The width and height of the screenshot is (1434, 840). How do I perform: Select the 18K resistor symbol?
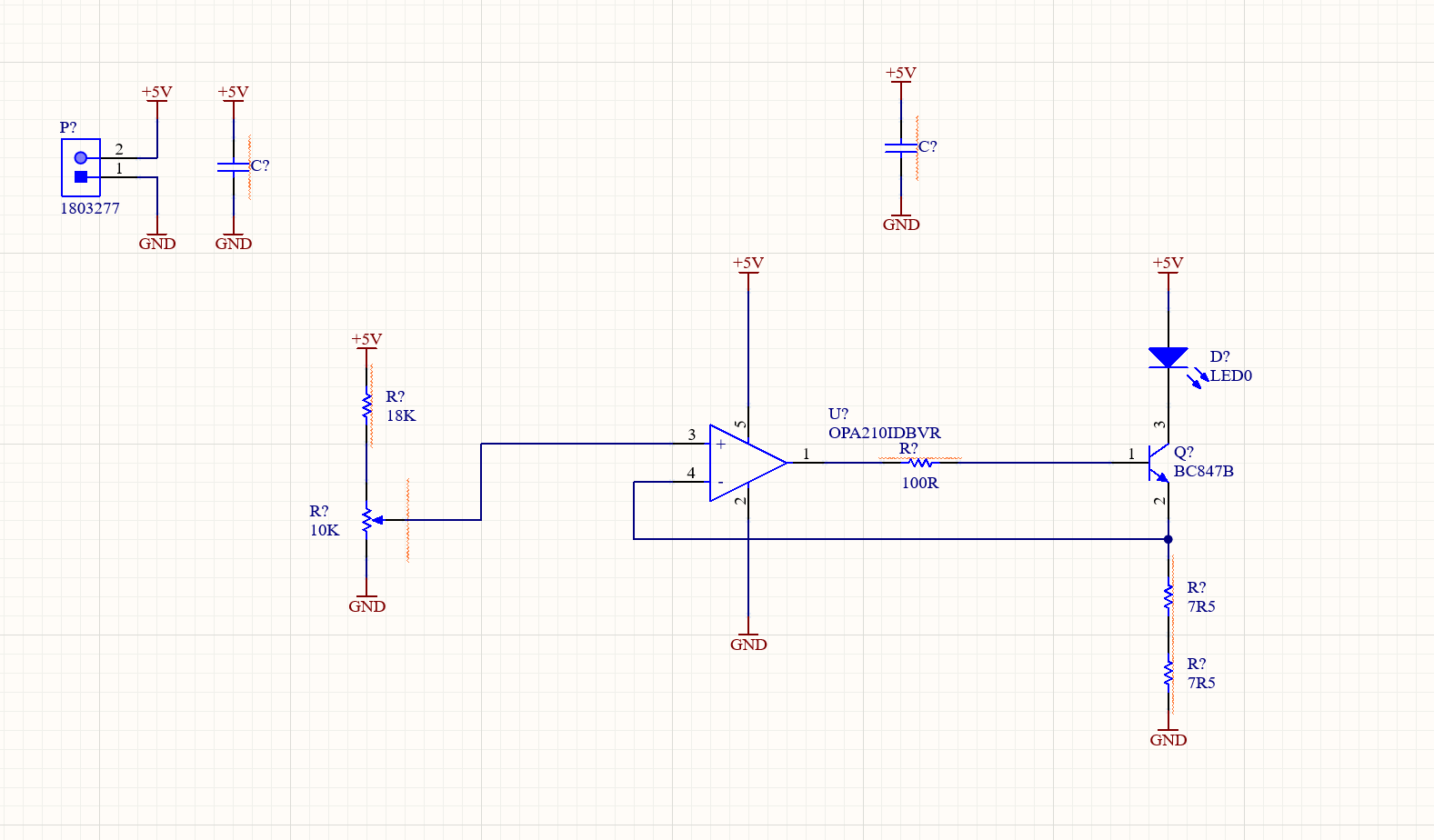coord(366,405)
